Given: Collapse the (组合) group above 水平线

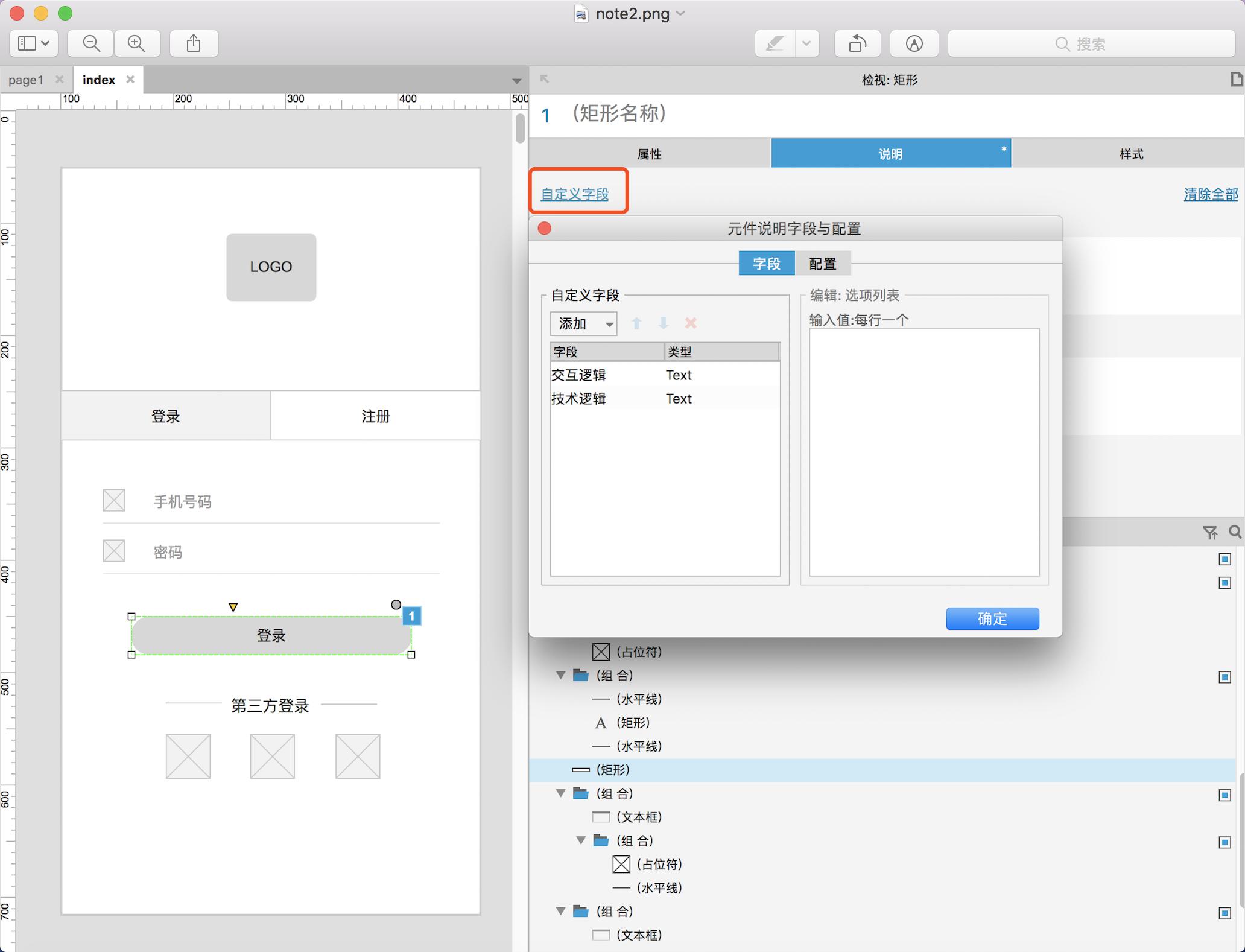Looking at the screenshot, I should point(561,675).
